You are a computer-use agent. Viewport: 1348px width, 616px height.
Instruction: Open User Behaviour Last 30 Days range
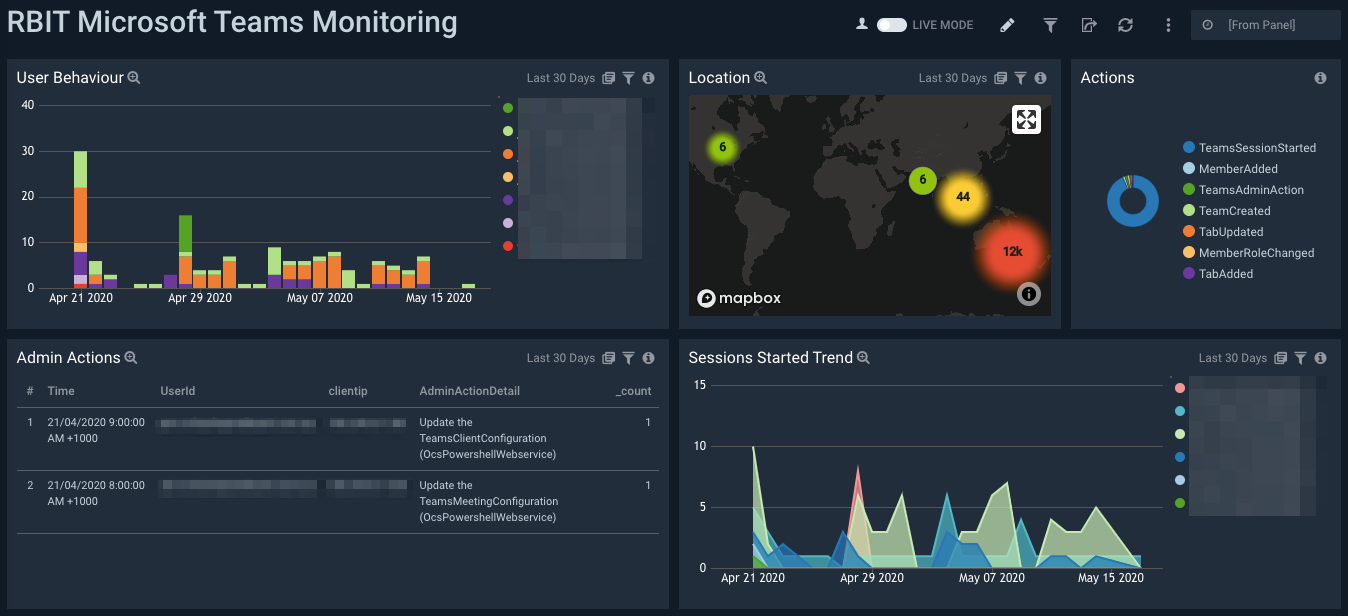click(561, 78)
